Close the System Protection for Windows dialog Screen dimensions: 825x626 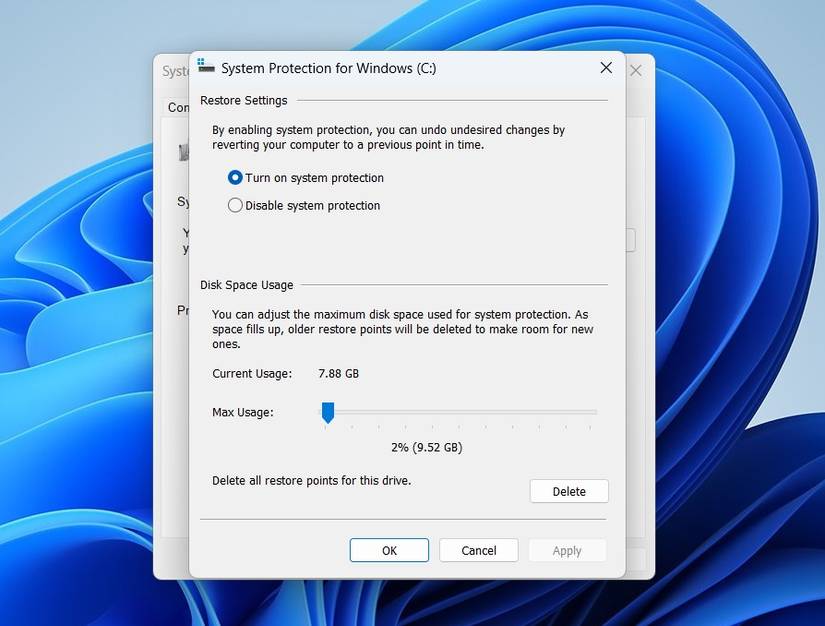(606, 68)
